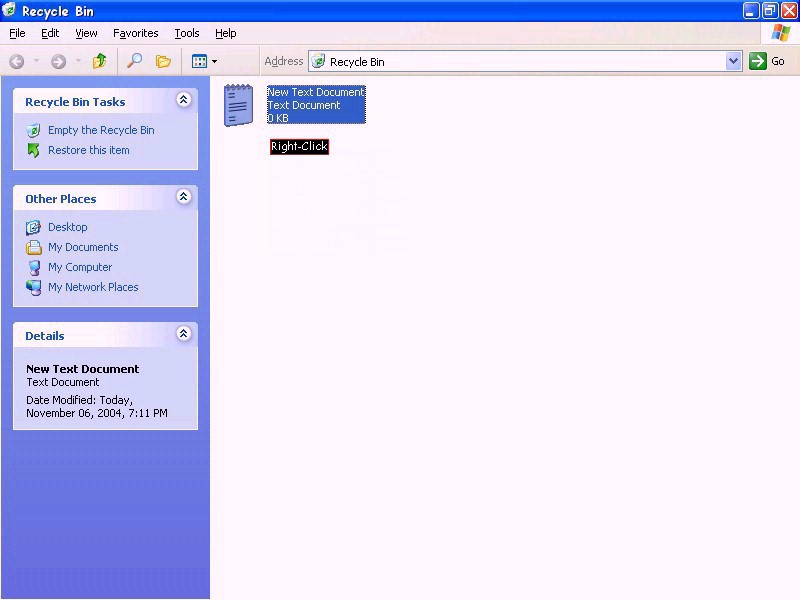Click the Empty the Recycle Bin icon

pyautogui.click(x=33, y=131)
